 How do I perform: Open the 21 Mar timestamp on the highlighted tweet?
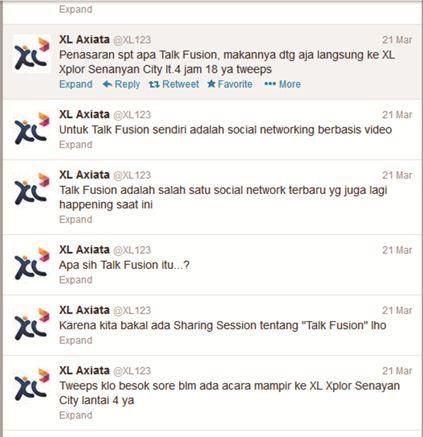click(397, 40)
